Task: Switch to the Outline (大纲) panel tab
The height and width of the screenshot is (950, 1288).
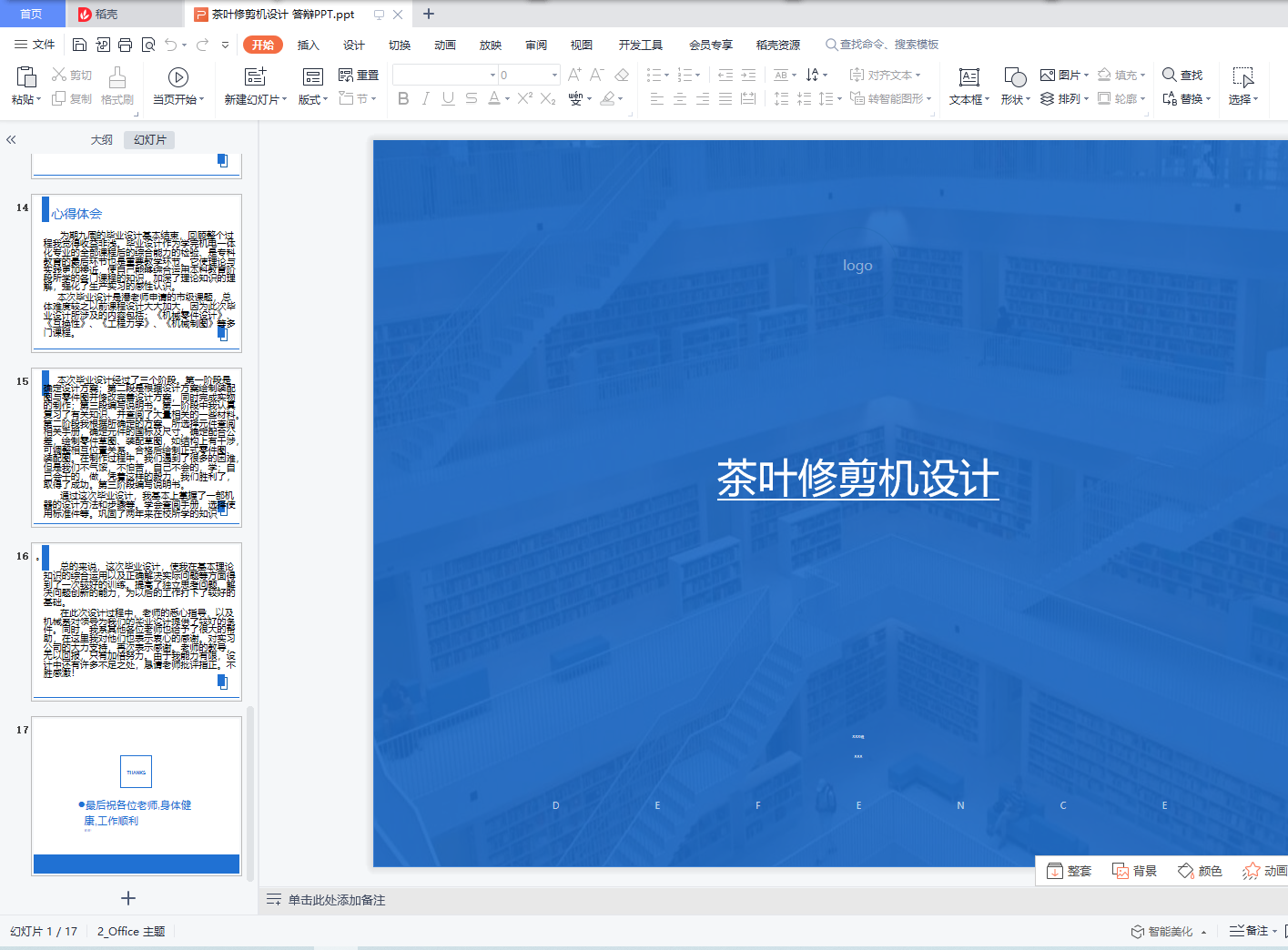Action: pos(102,139)
